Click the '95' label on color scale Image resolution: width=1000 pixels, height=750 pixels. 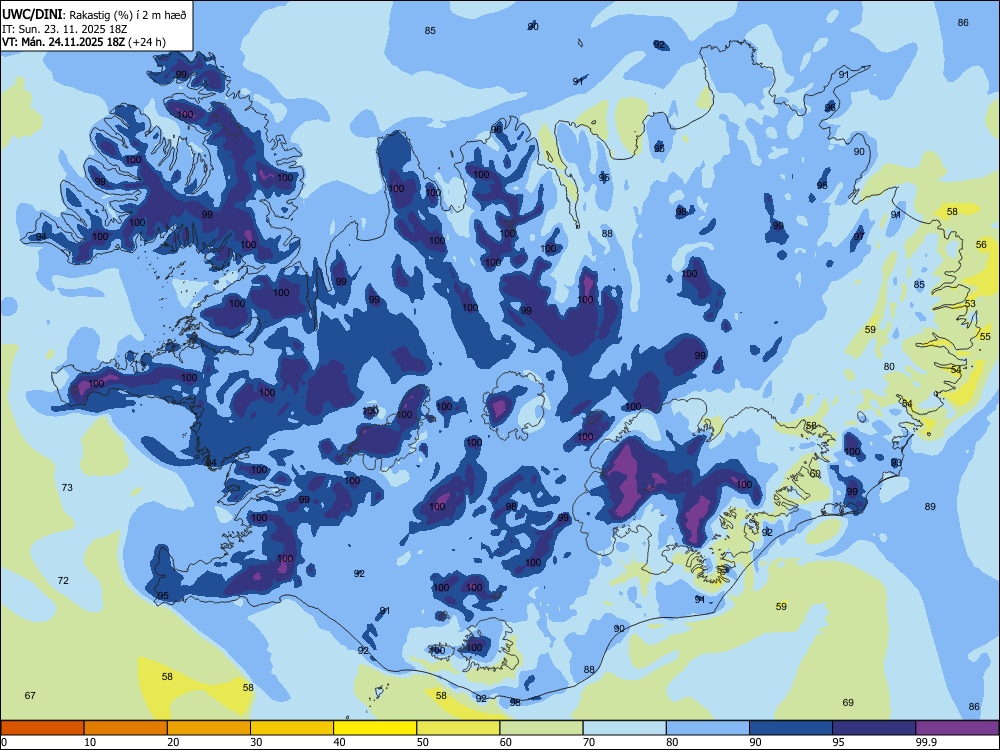(x=839, y=742)
